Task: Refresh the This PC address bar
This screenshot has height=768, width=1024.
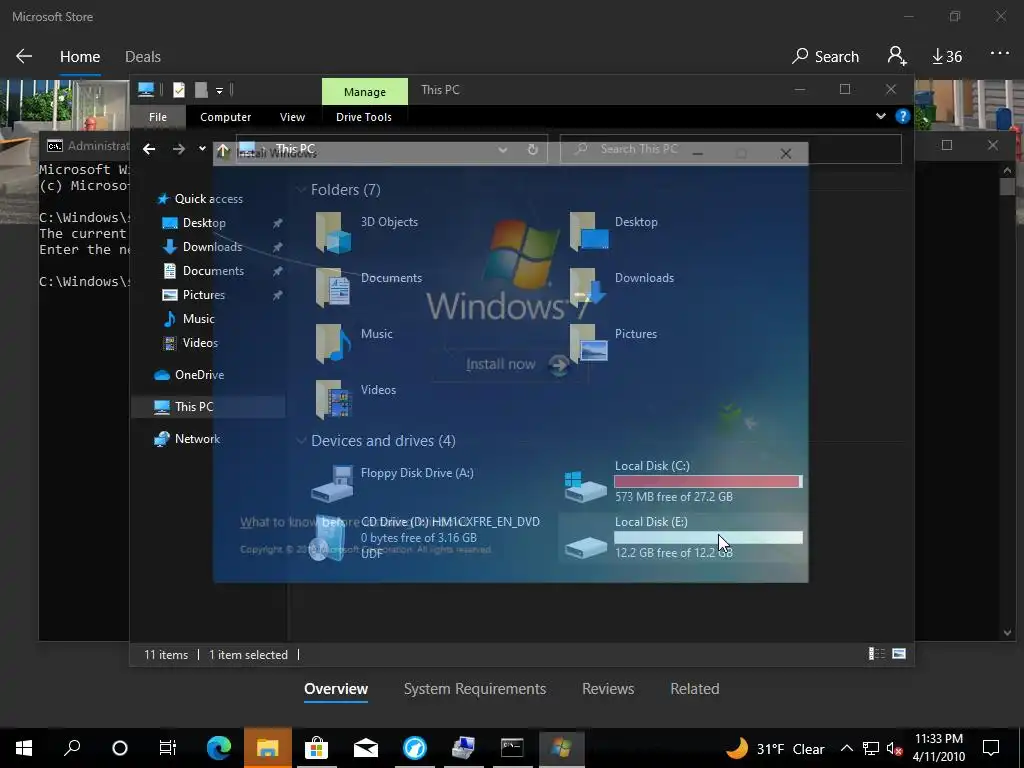Action: pyautogui.click(x=532, y=150)
